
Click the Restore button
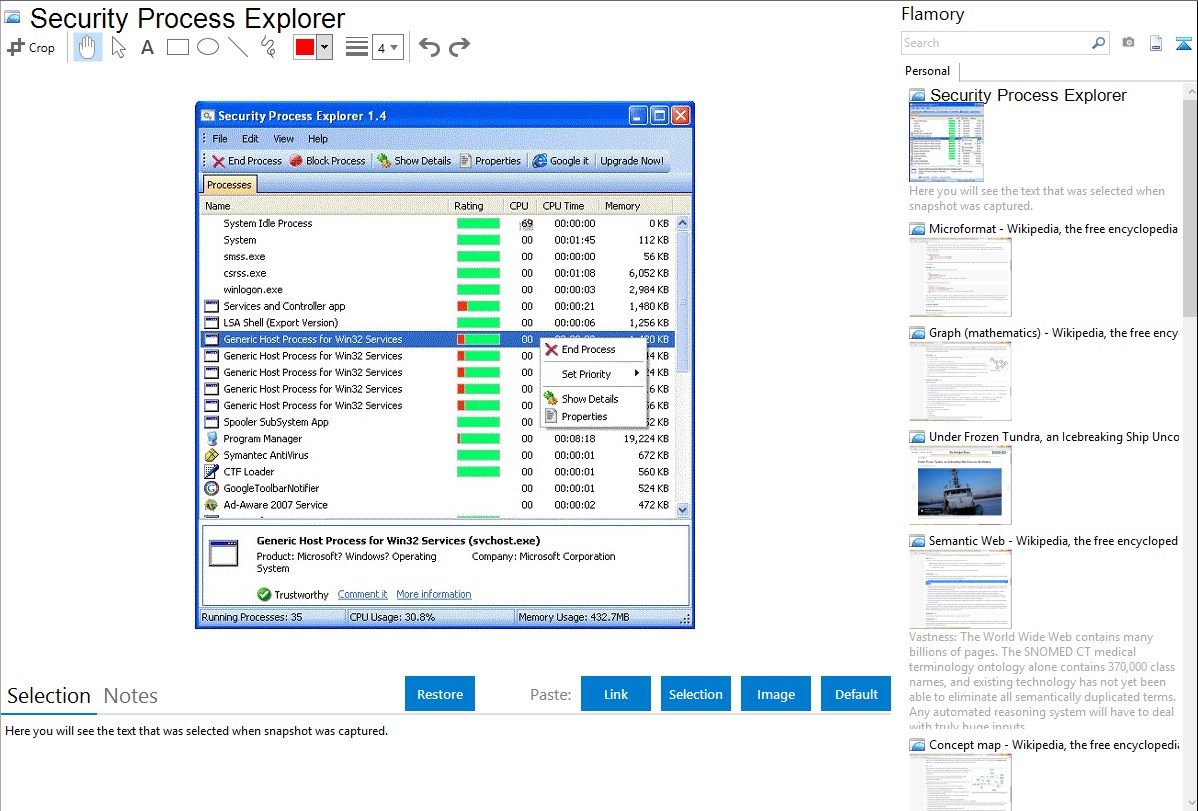pyautogui.click(x=440, y=694)
